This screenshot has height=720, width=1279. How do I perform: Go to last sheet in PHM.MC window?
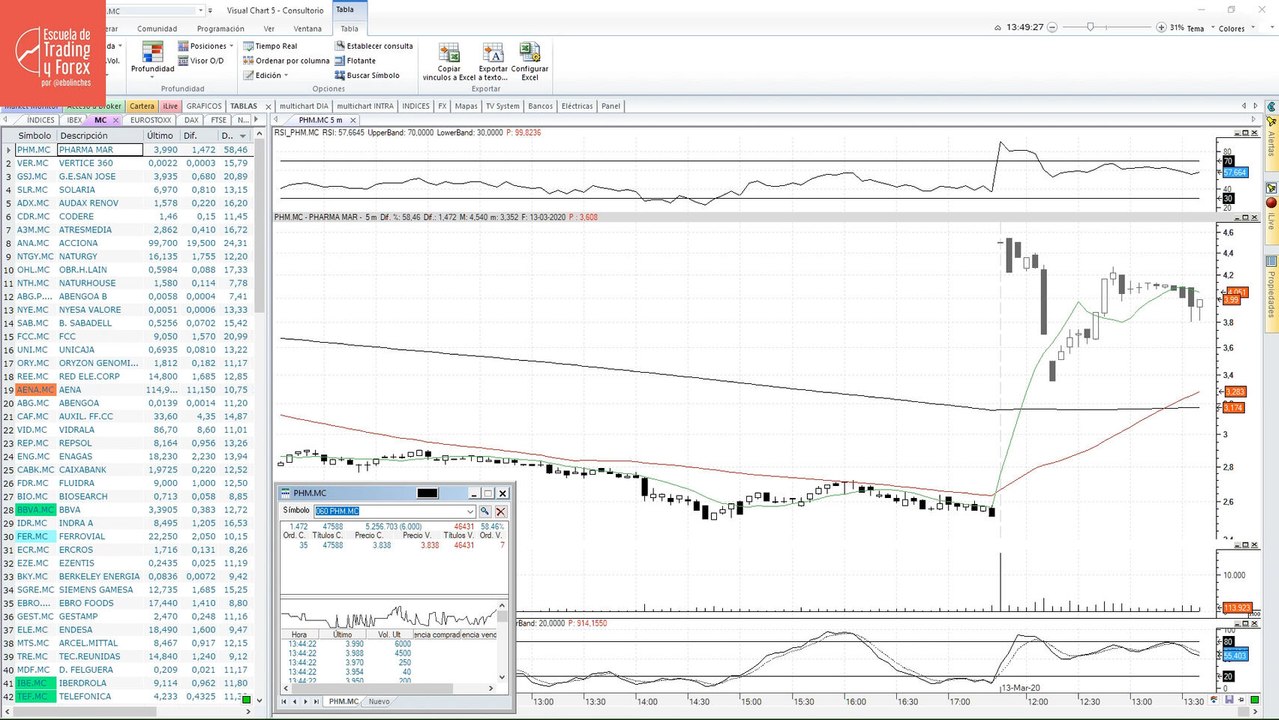(317, 702)
